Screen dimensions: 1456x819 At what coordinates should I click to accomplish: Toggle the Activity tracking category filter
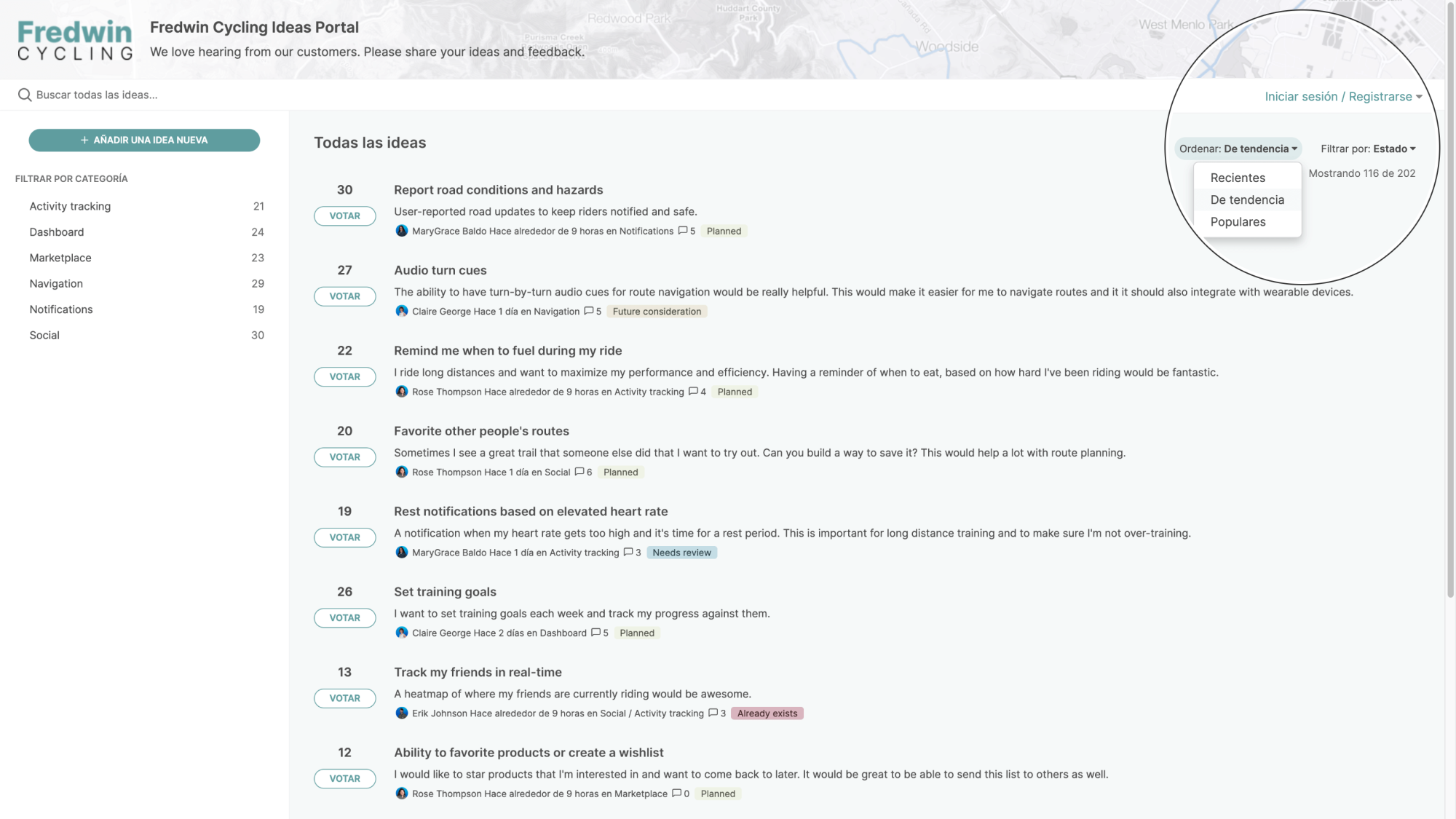[x=70, y=206]
